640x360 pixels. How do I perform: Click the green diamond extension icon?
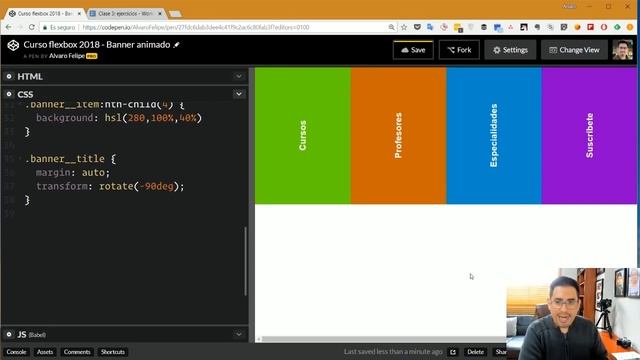point(617,27)
